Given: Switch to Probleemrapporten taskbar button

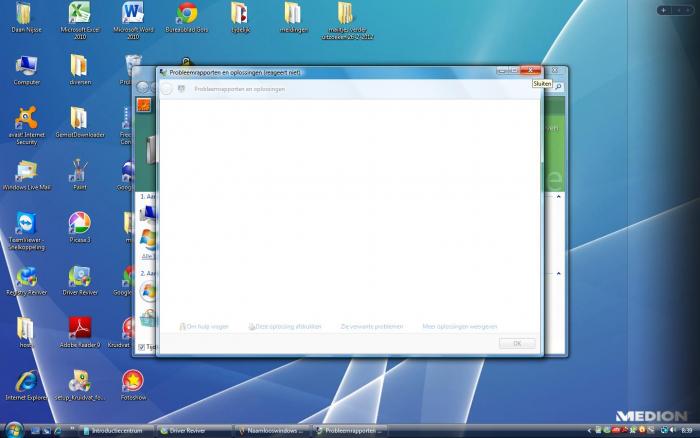Looking at the screenshot, I should [350, 431].
